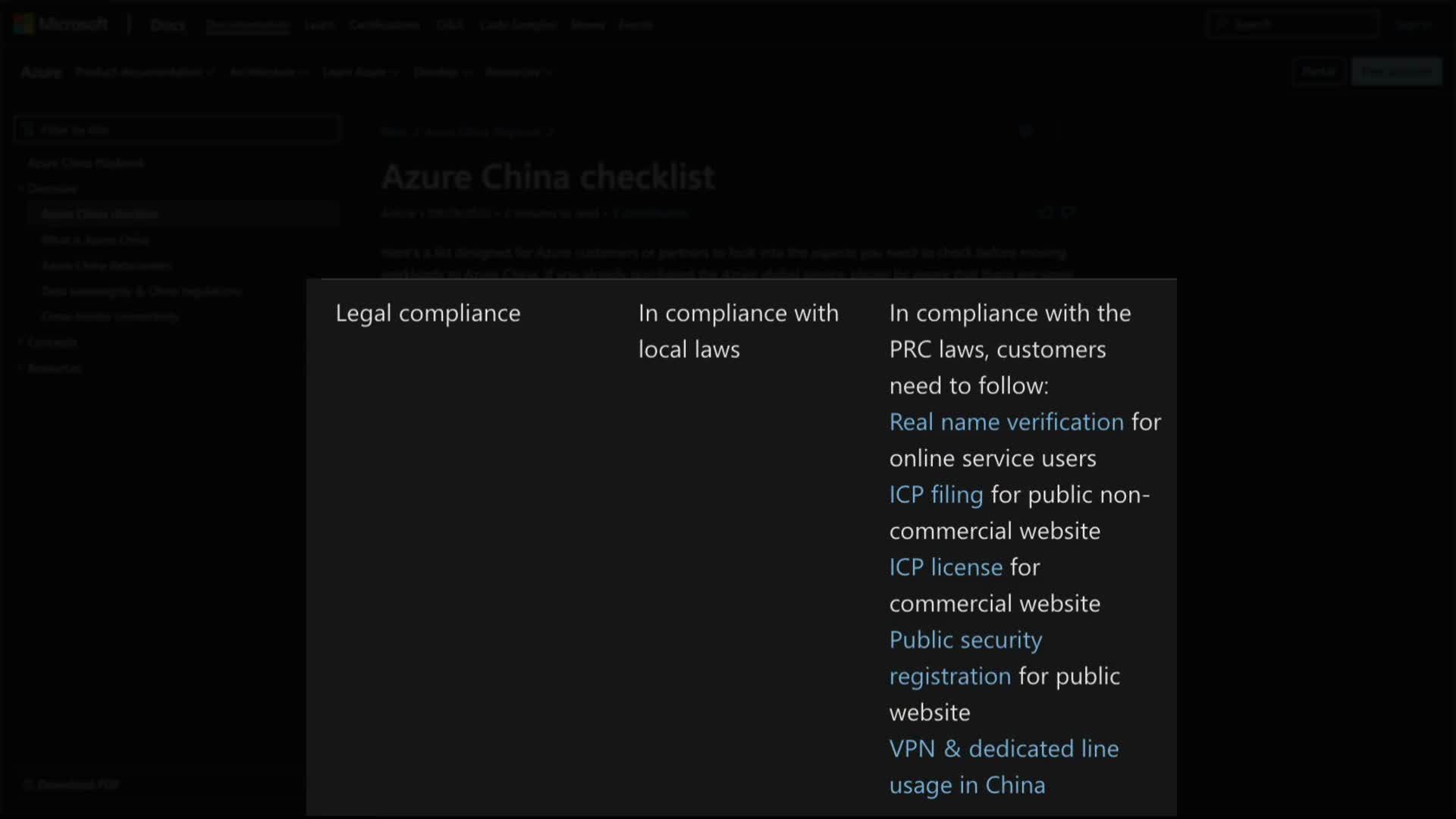The width and height of the screenshot is (1456, 819).
Task: Open Real name verification link
Action: pyautogui.click(x=1006, y=422)
